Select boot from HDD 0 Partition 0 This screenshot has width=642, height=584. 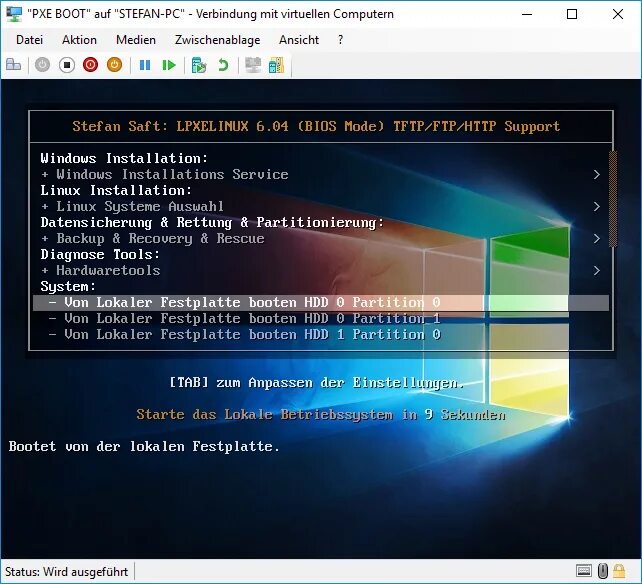coord(320,303)
